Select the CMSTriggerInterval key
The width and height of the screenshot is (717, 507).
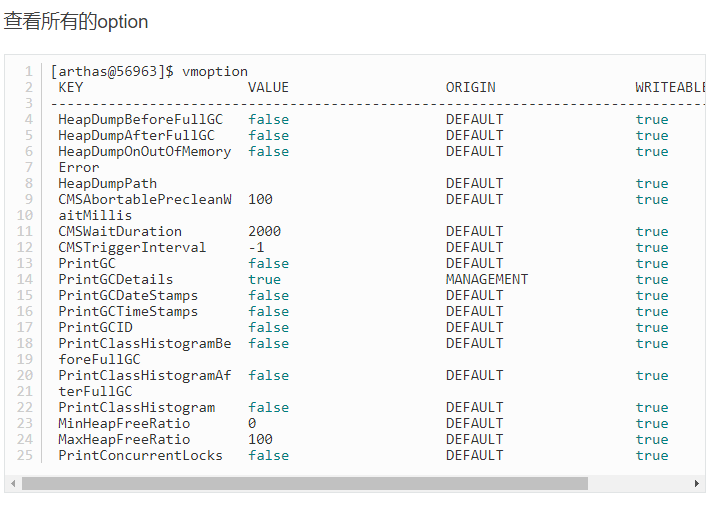tap(132, 247)
